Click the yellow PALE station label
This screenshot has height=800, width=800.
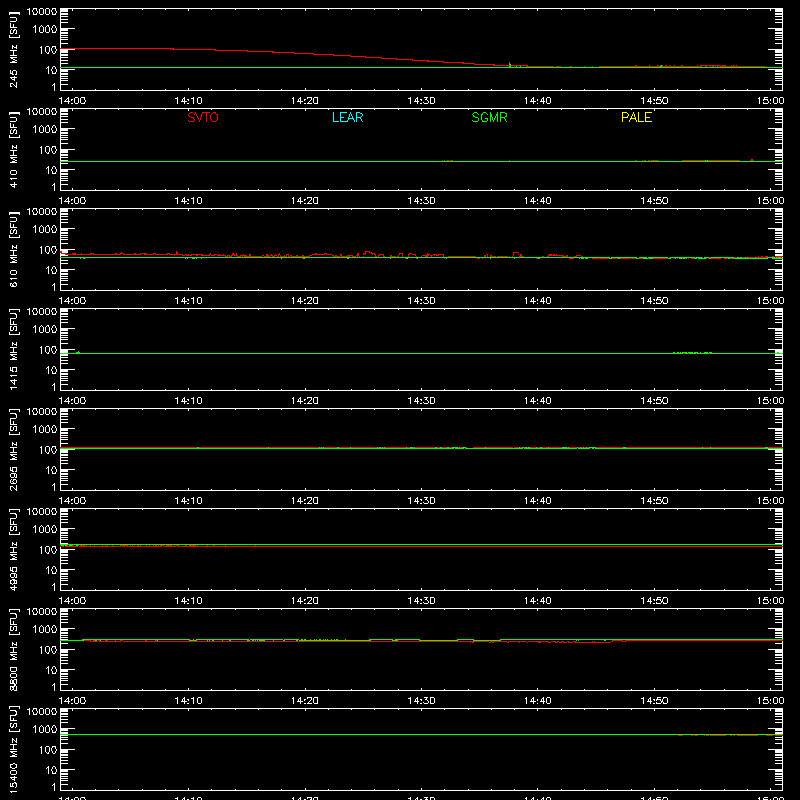(636, 117)
